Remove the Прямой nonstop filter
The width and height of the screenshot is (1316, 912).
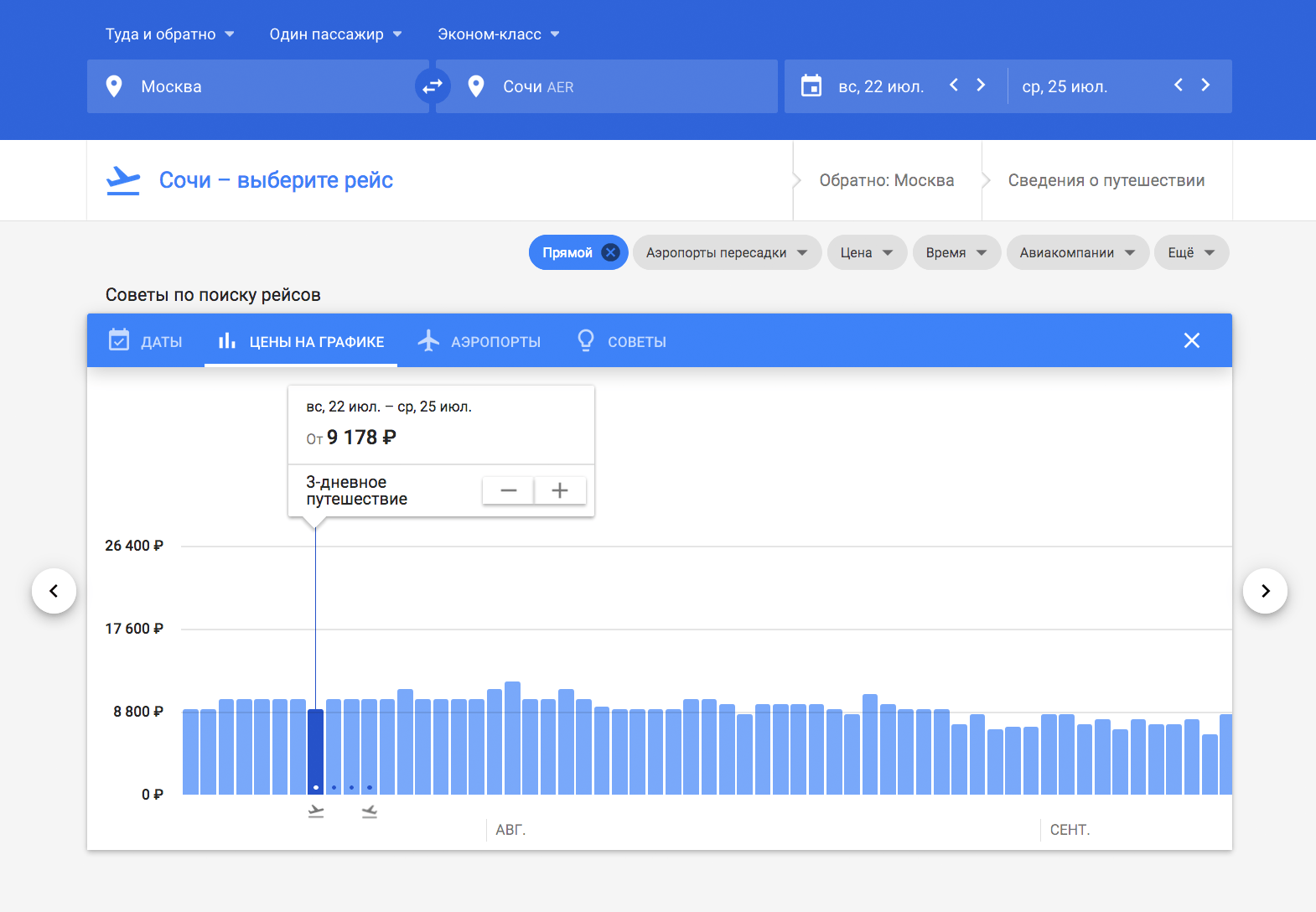(x=611, y=252)
